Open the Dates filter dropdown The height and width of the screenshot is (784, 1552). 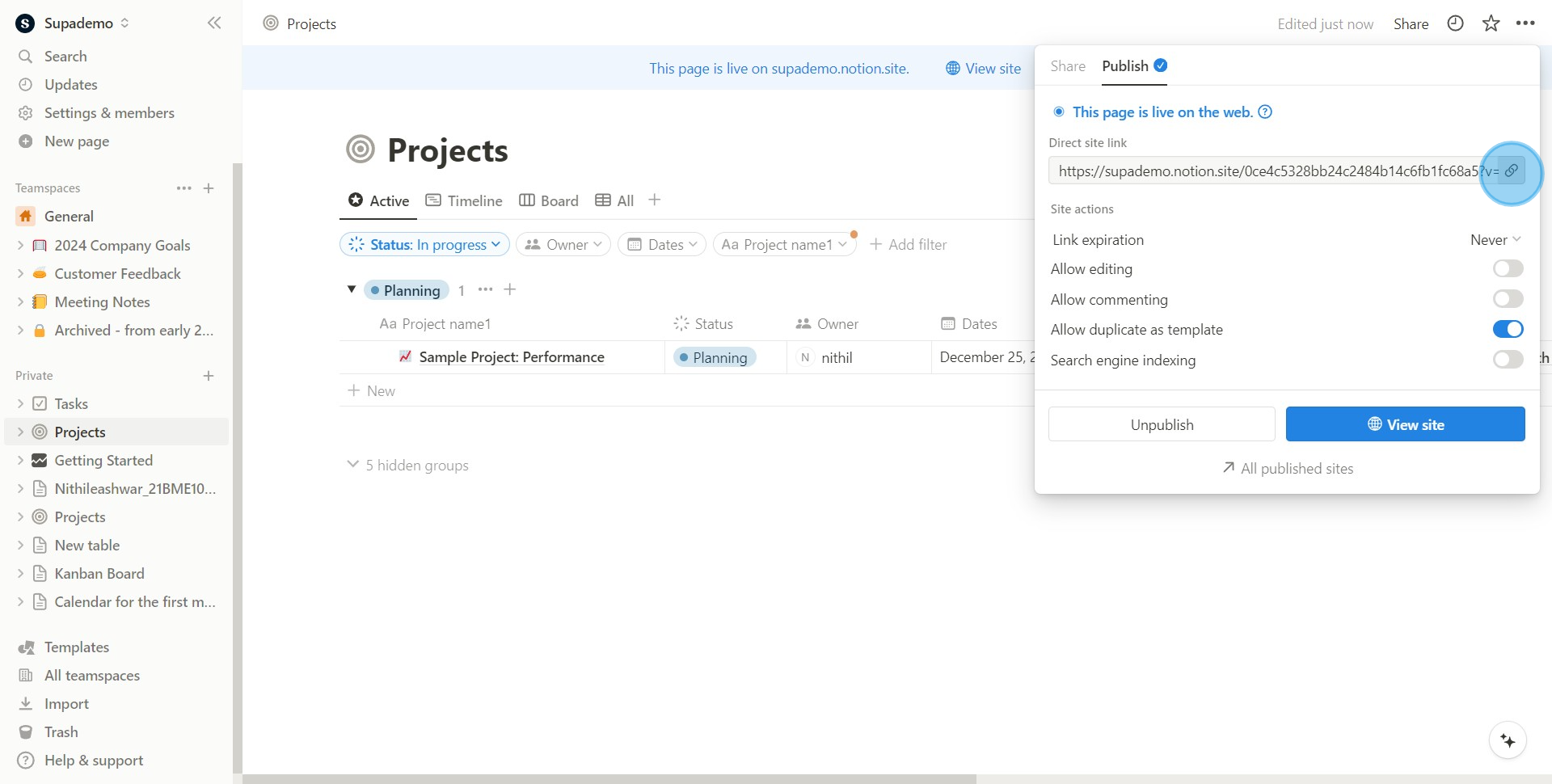(x=662, y=244)
